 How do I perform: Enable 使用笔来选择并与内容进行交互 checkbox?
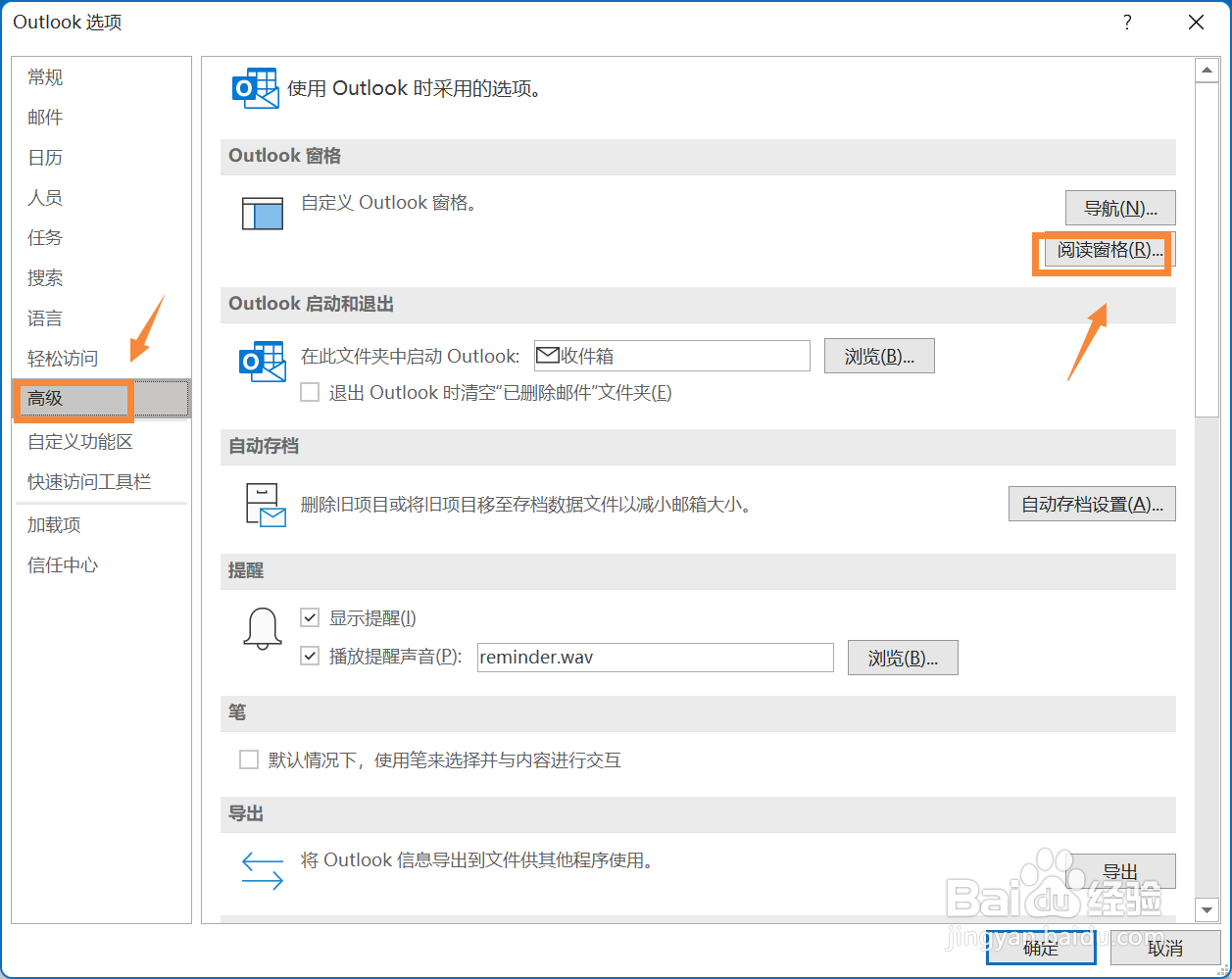pos(249,759)
